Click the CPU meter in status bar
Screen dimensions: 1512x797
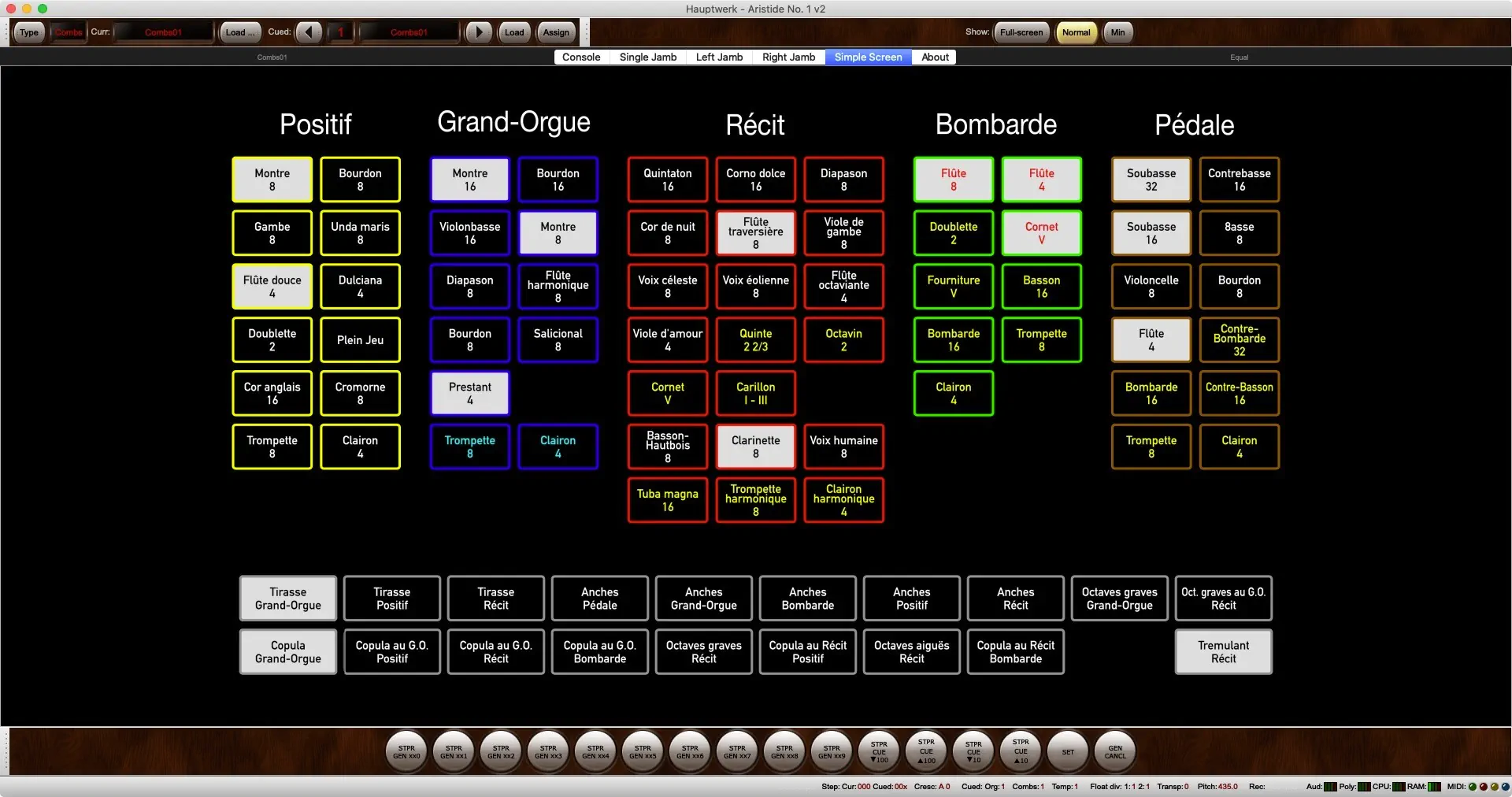click(x=1399, y=786)
